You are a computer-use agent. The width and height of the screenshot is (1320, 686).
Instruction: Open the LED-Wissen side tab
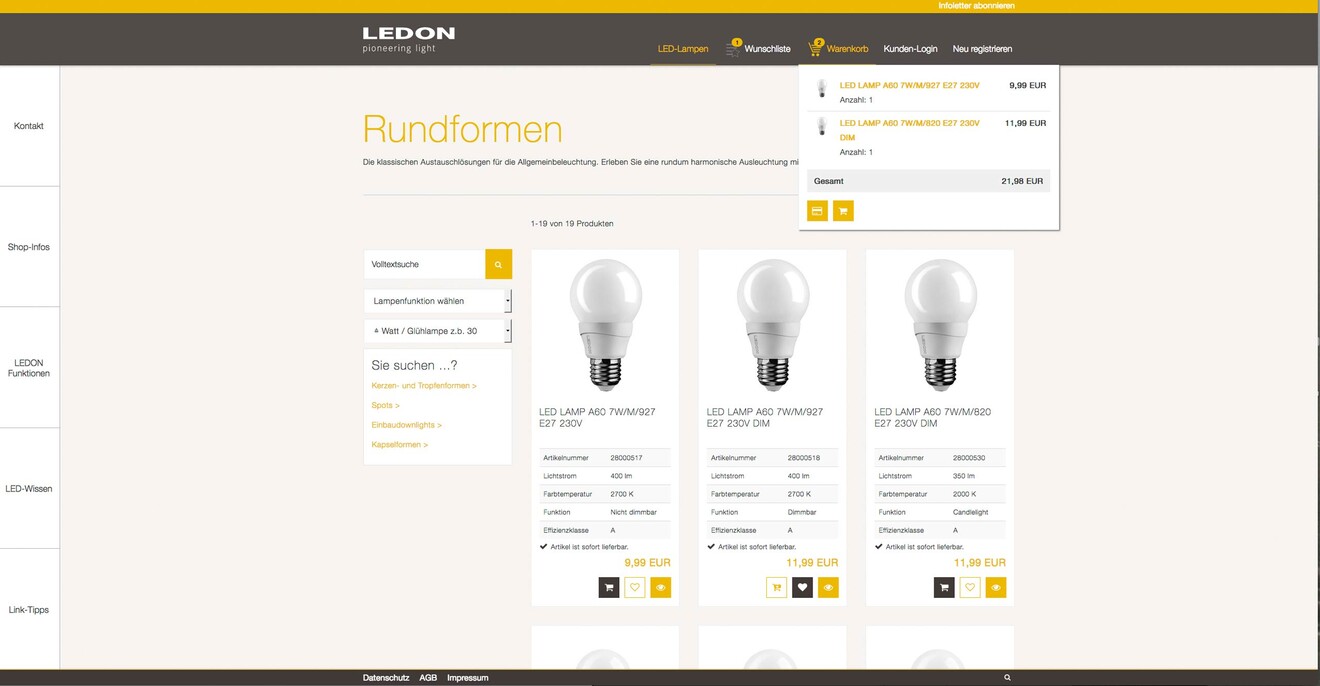click(x=29, y=489)
